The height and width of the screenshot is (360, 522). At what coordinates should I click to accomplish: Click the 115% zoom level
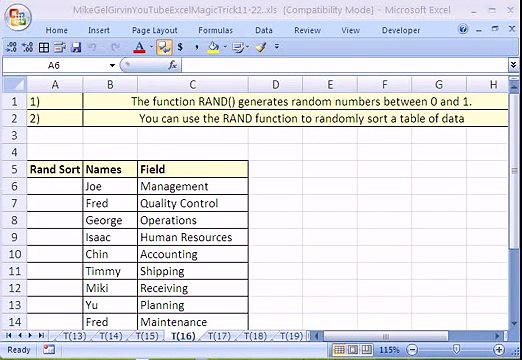point(389,350)
